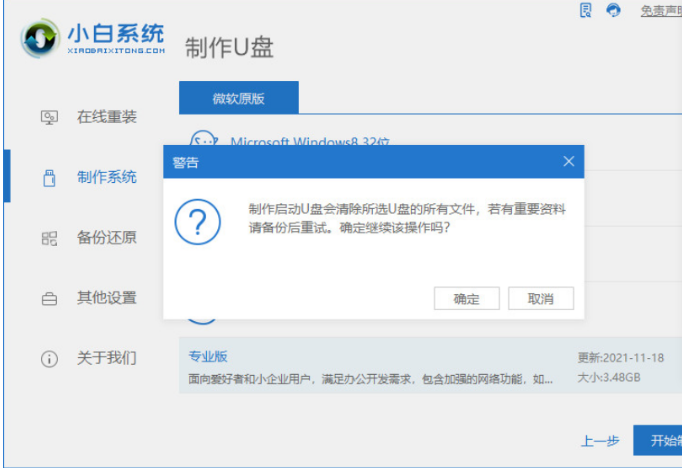
Task: Cancel the operation with 取消
Action: 541,298
